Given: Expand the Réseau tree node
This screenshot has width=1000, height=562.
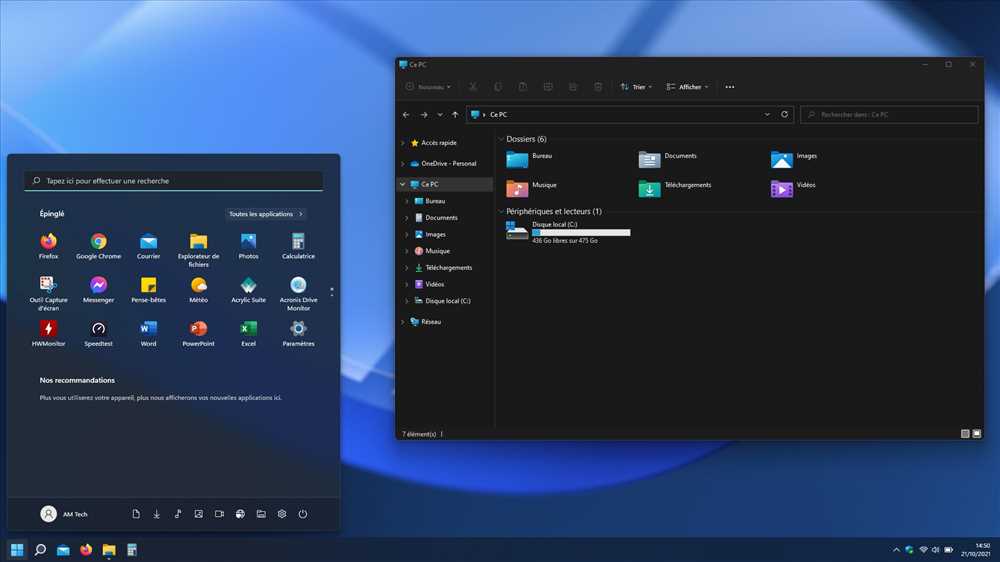Looking at the screenshot, I should coord(402,322).
